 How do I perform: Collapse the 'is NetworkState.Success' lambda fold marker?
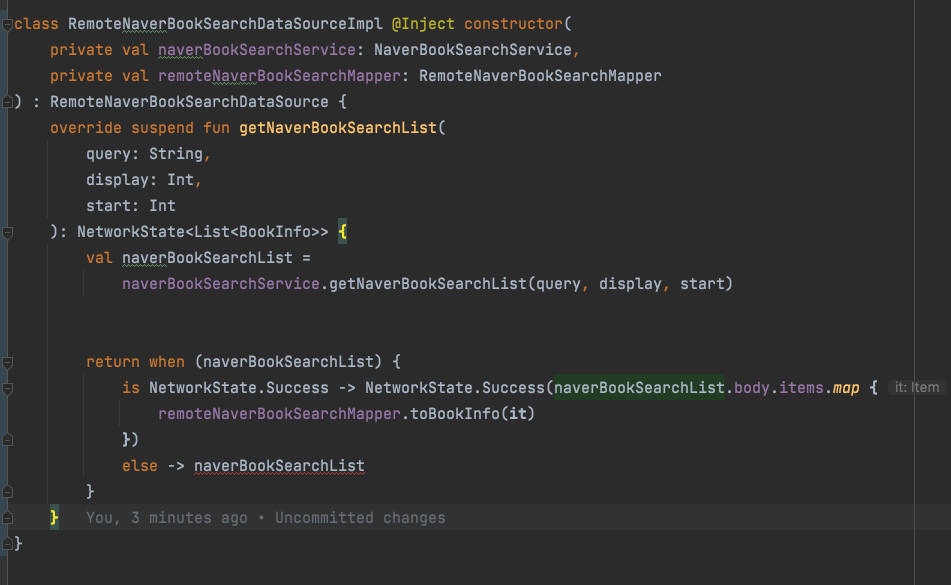pos(7,389)
